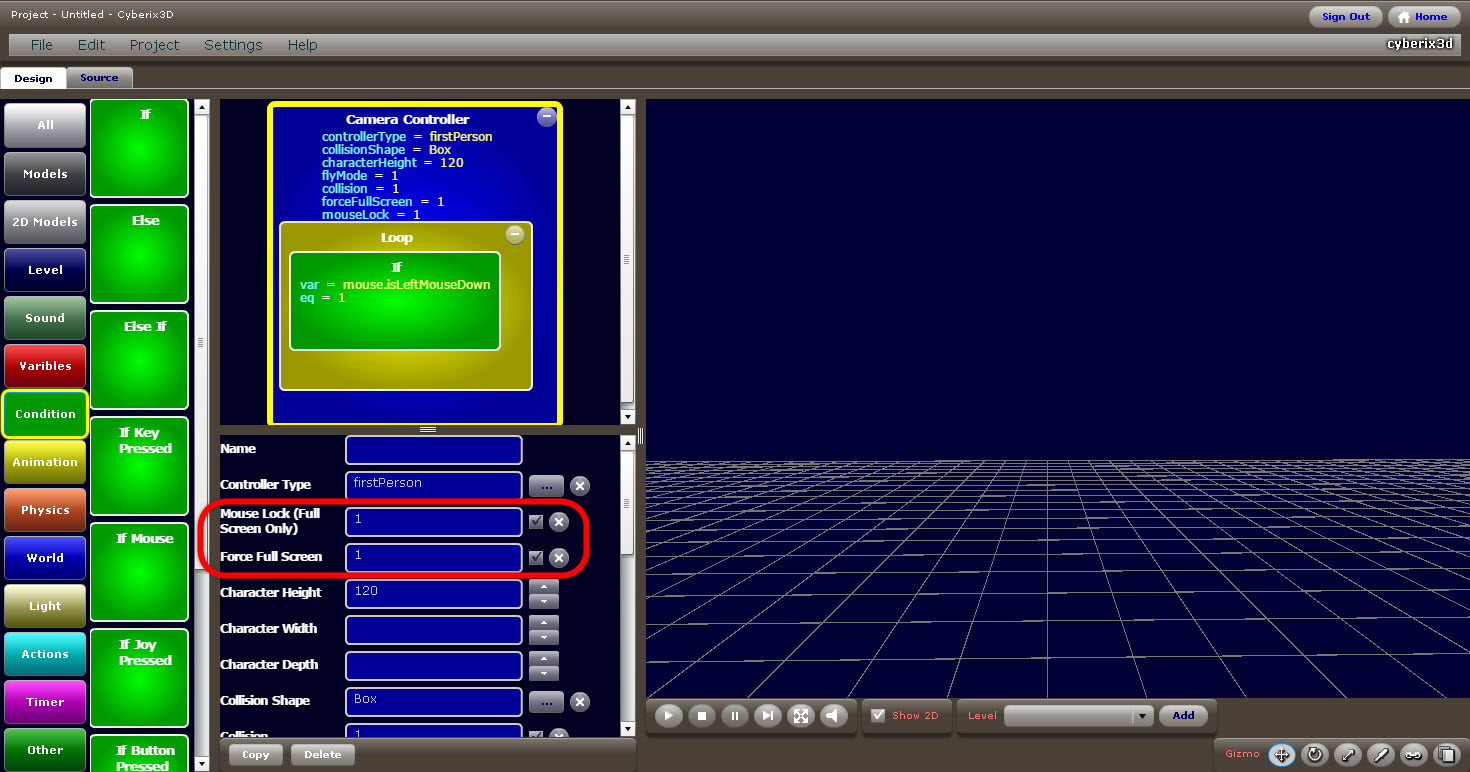Increase Character Depth value
The width and height of the screenshot is (1470, 772).
click(x=543, y=658)
